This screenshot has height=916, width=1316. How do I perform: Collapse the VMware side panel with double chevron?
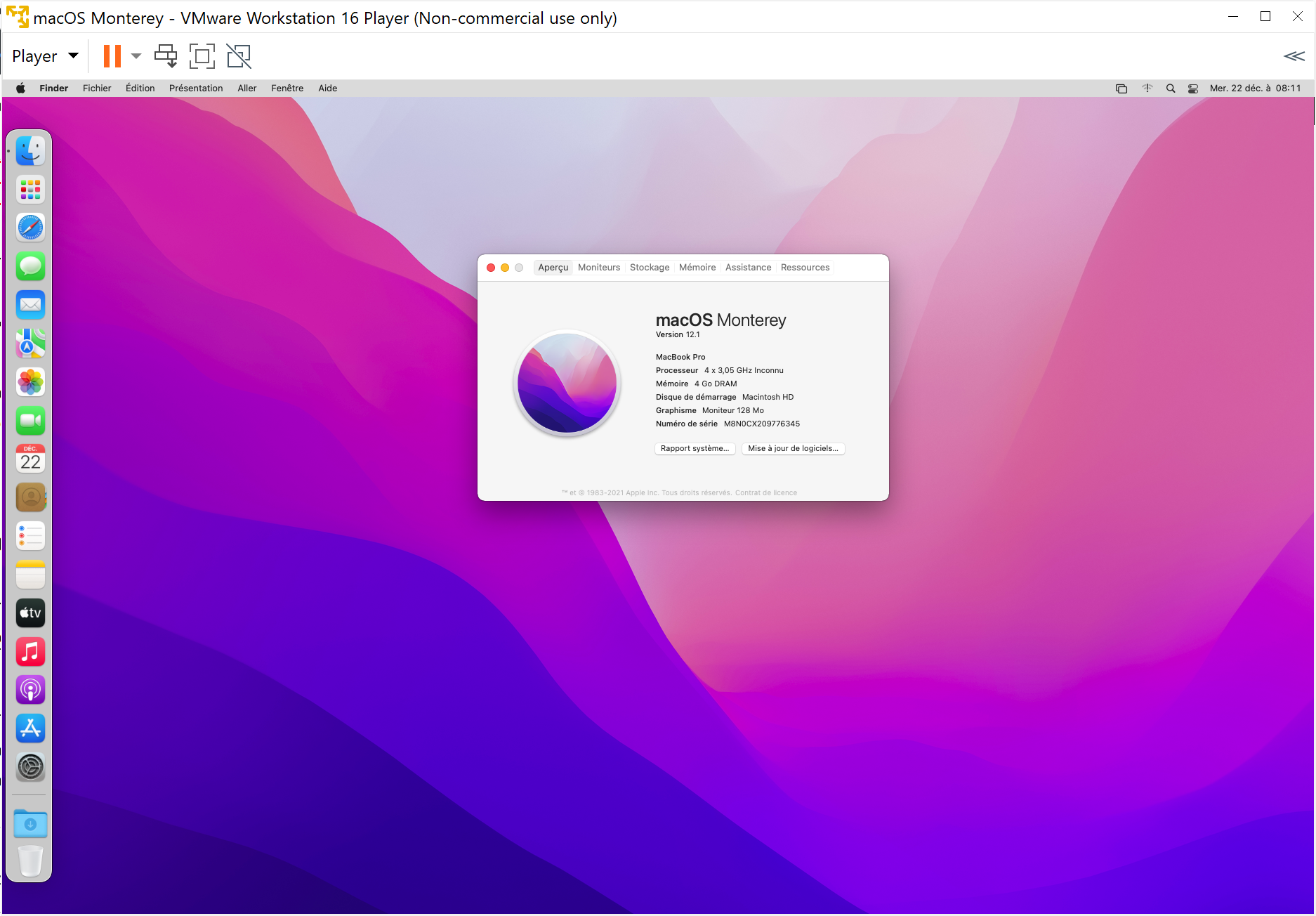(1294, 55)
